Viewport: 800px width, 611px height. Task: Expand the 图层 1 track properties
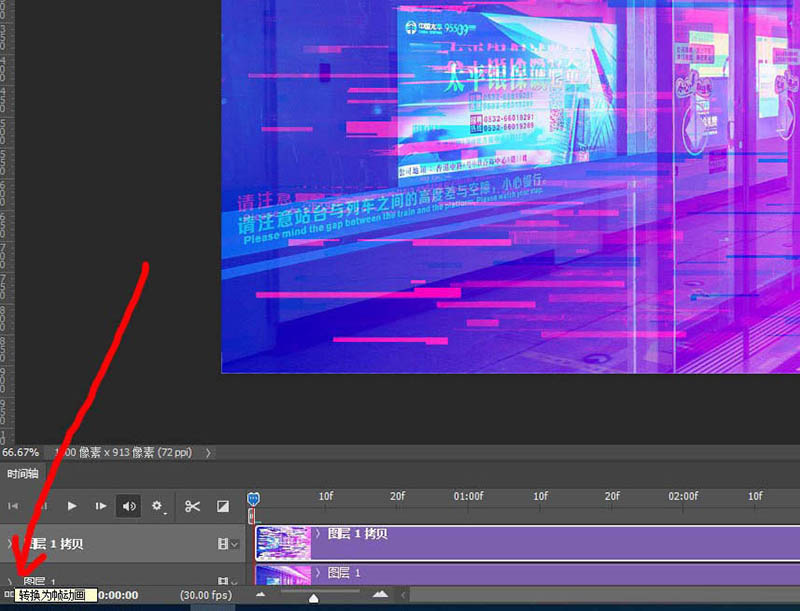click(10, 581)
